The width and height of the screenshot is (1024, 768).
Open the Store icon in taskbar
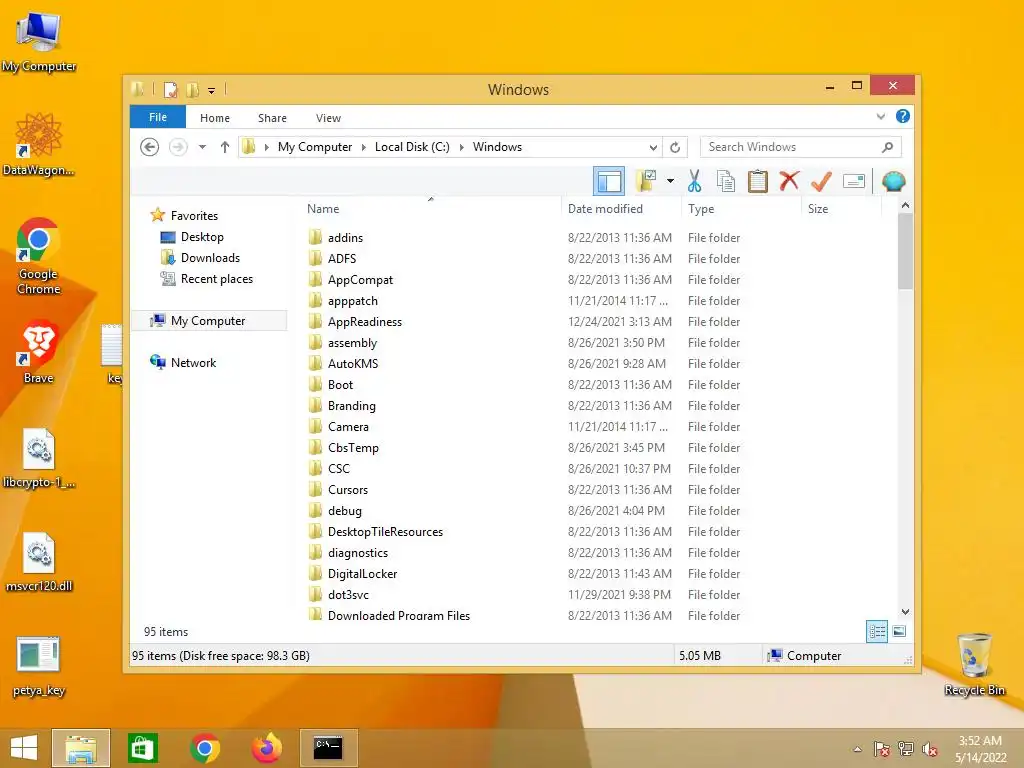coord(142,748)
